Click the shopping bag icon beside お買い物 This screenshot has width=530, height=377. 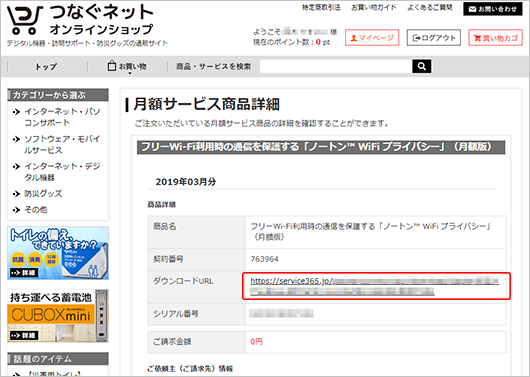pos(112,66)
